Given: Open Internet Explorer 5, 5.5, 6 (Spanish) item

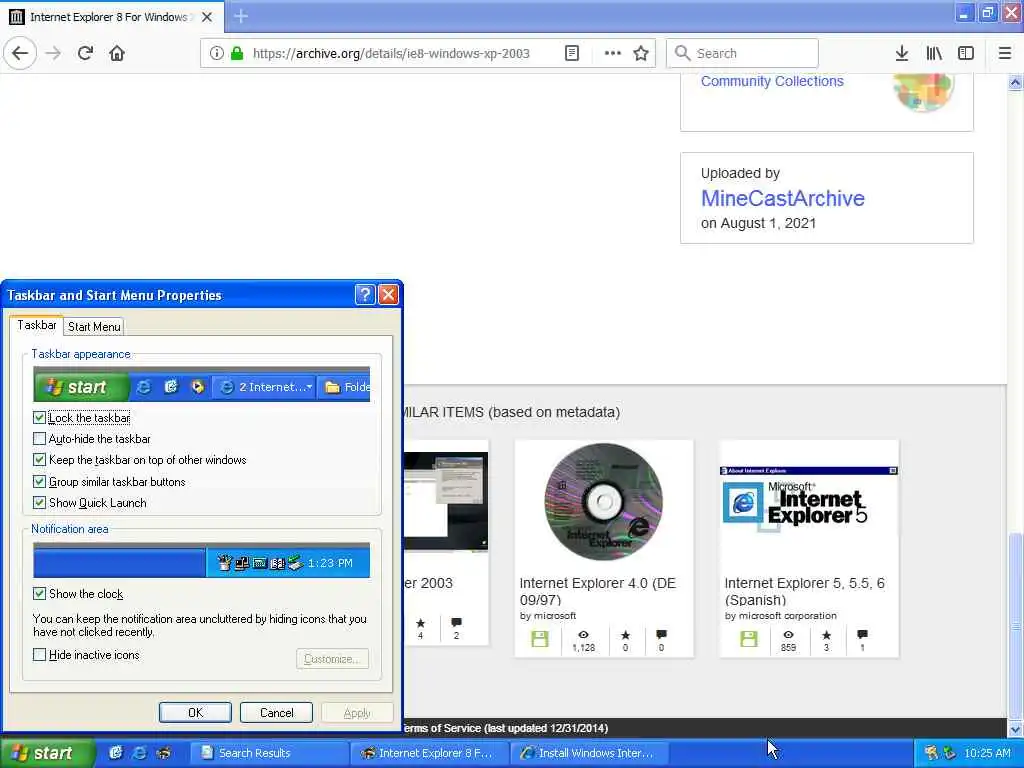Looking at the screenshot, I should pyautogui.click(x=805, y=591).
